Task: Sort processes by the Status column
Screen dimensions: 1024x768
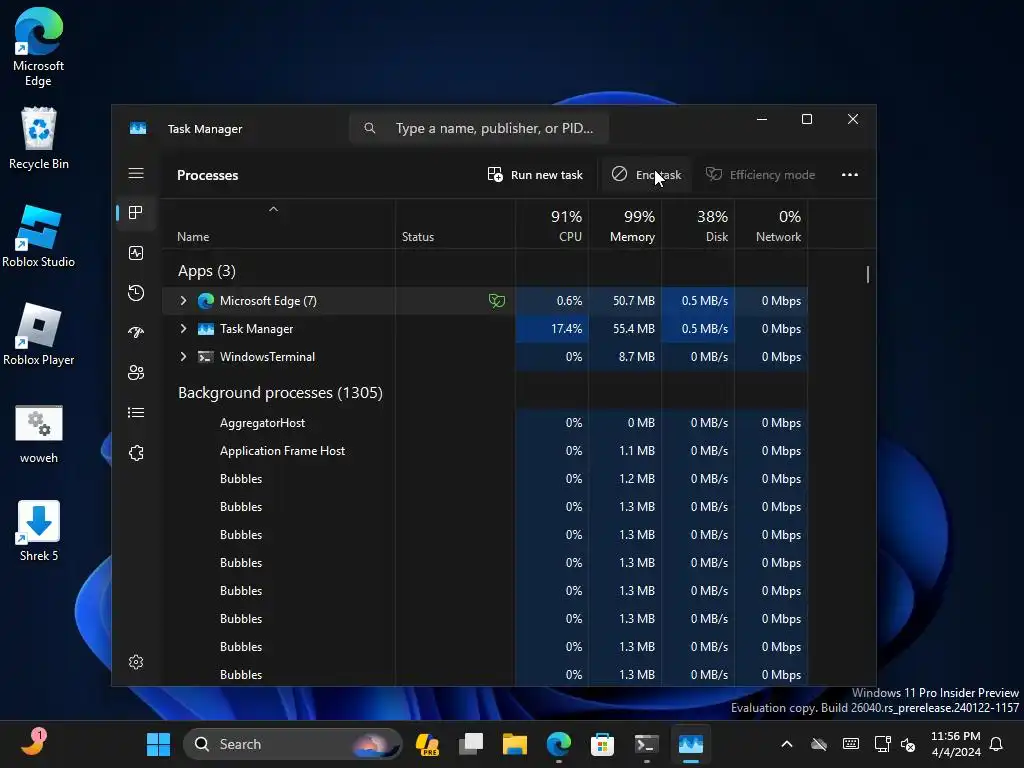Action: 418,236
